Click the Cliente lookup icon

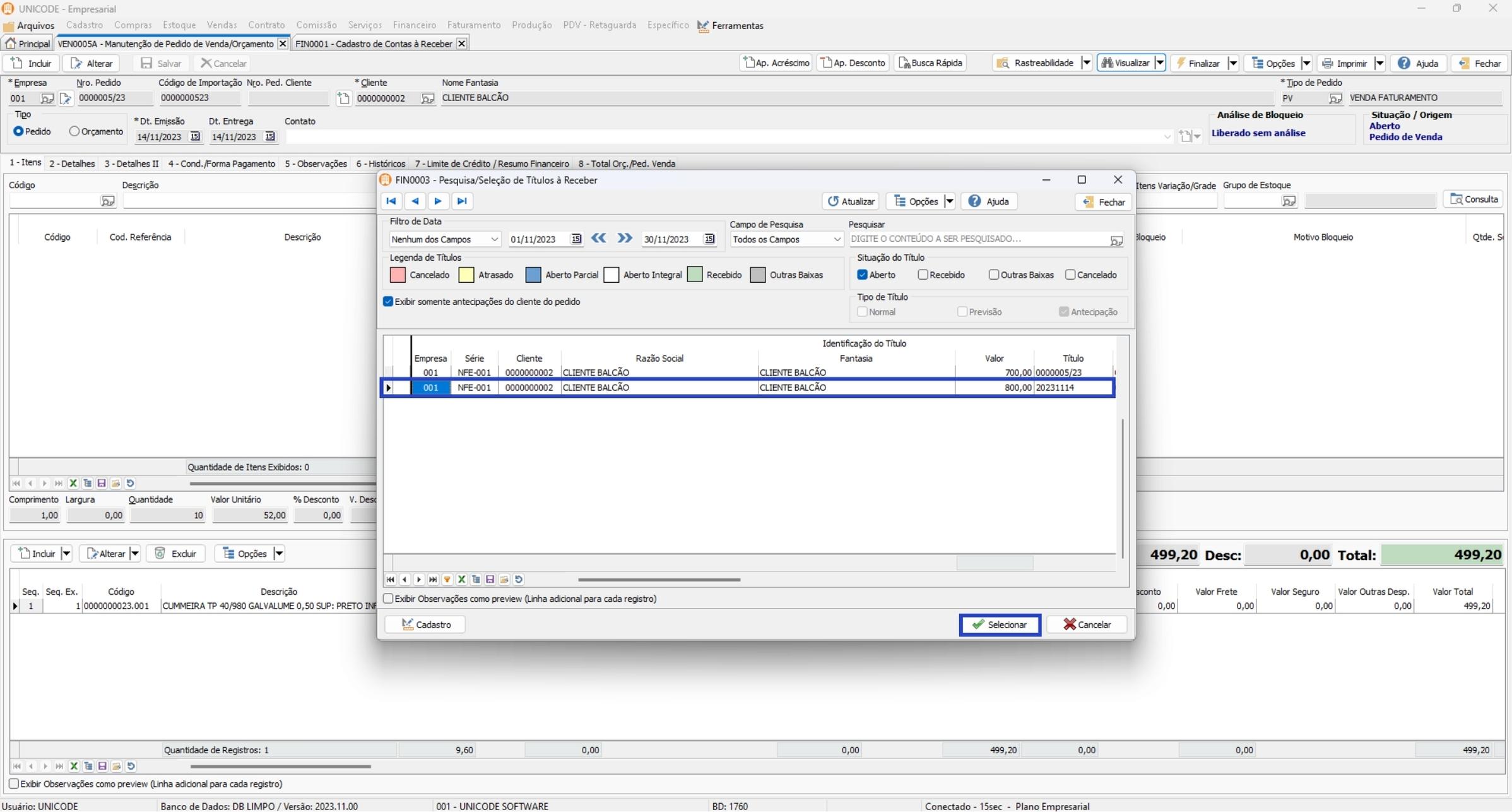tap(427, 99)
